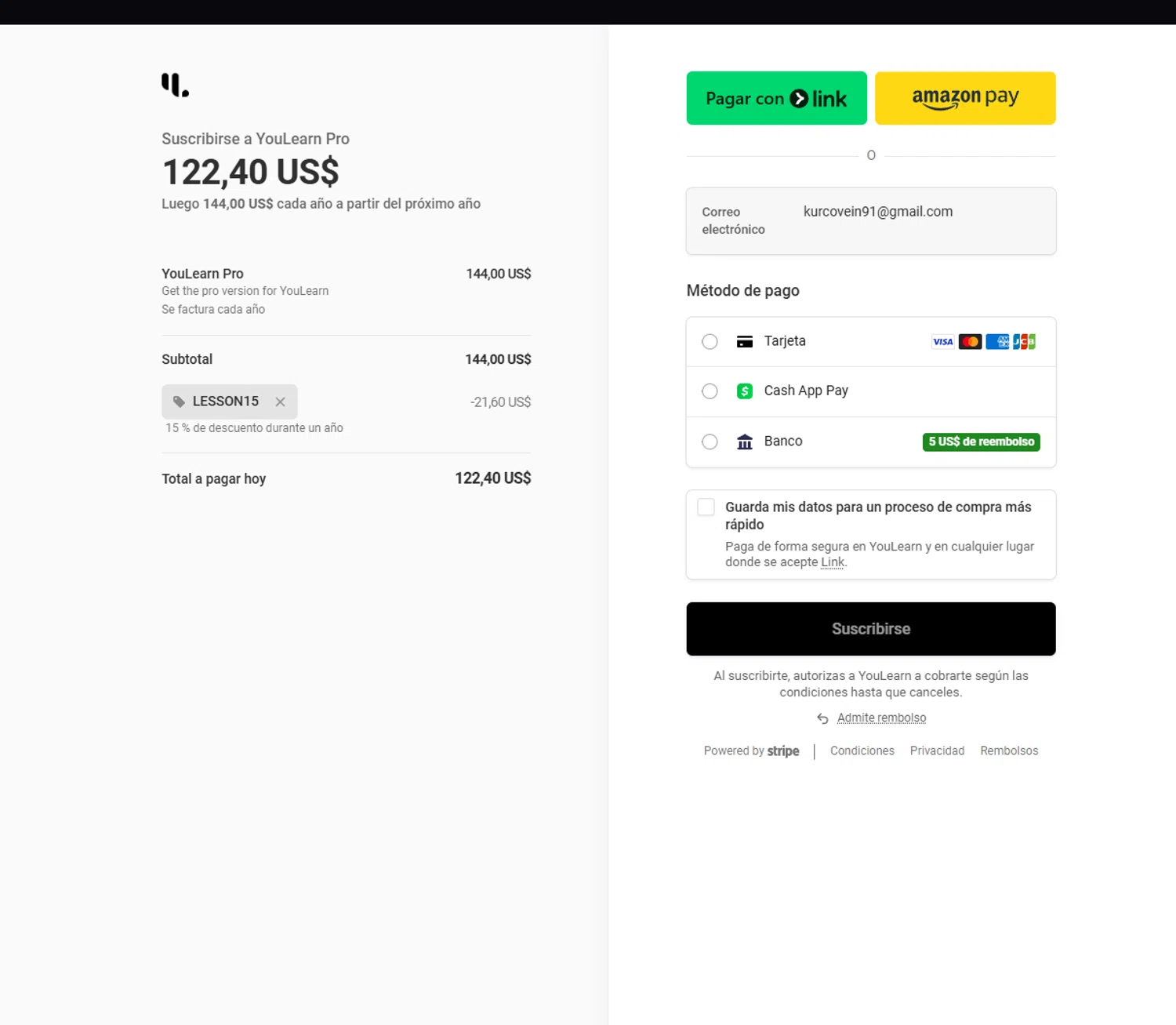Remove the LESSON15 promo code

coord(280,402)
